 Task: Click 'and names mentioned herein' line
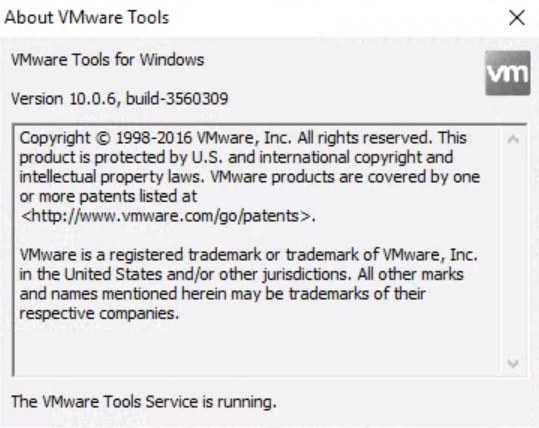222,294
